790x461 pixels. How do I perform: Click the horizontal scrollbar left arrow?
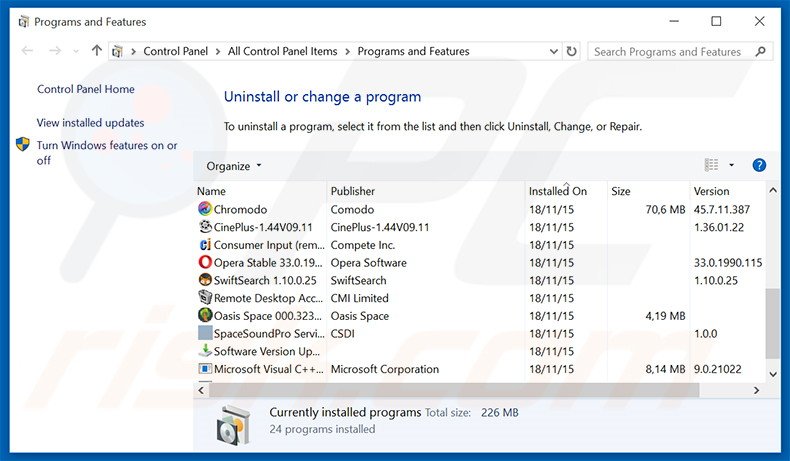pyautogui.click(x=201, y=390)
